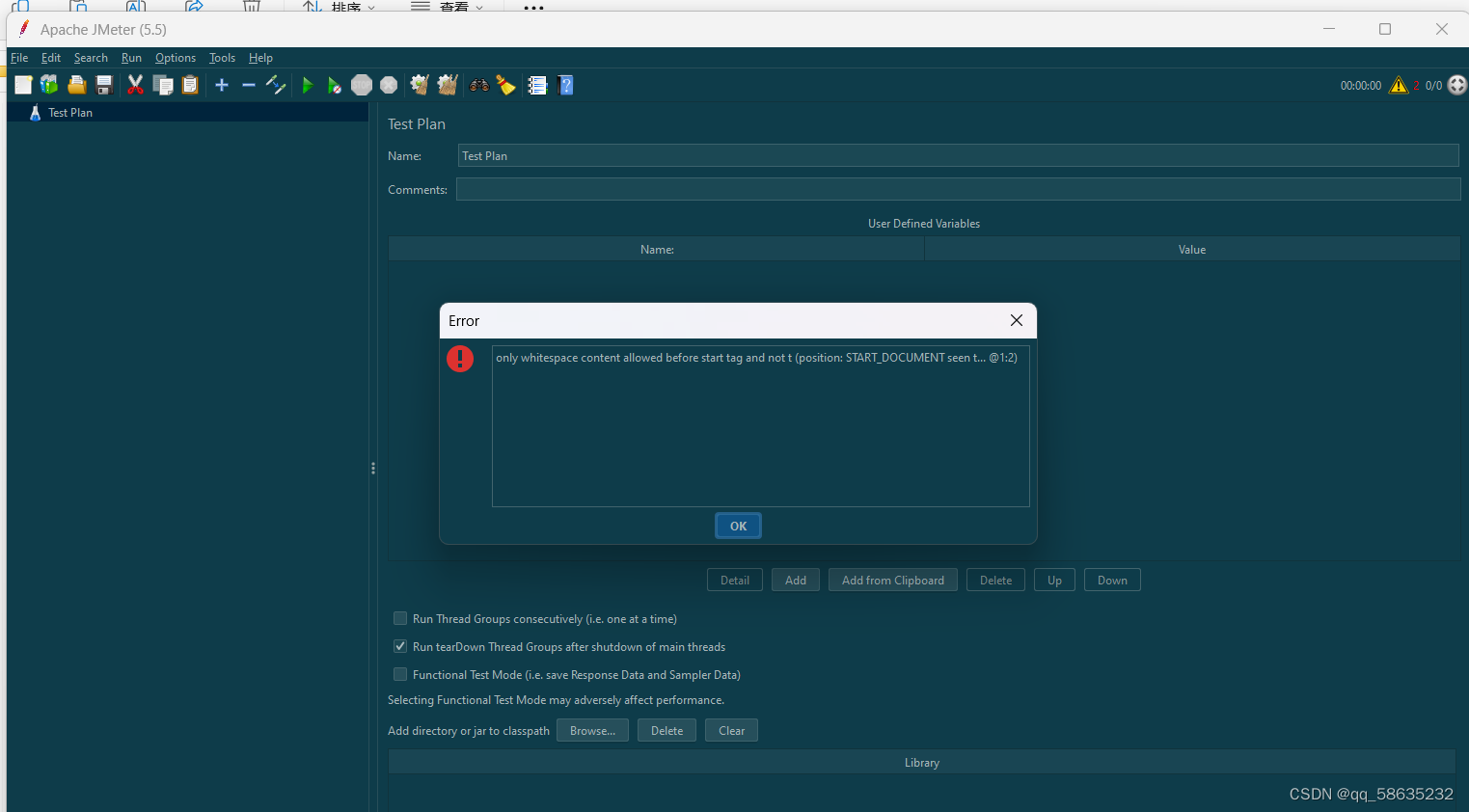Viewport: 1469px width, 812px height.
Task: Click the Add variable button
Action: 796,580
